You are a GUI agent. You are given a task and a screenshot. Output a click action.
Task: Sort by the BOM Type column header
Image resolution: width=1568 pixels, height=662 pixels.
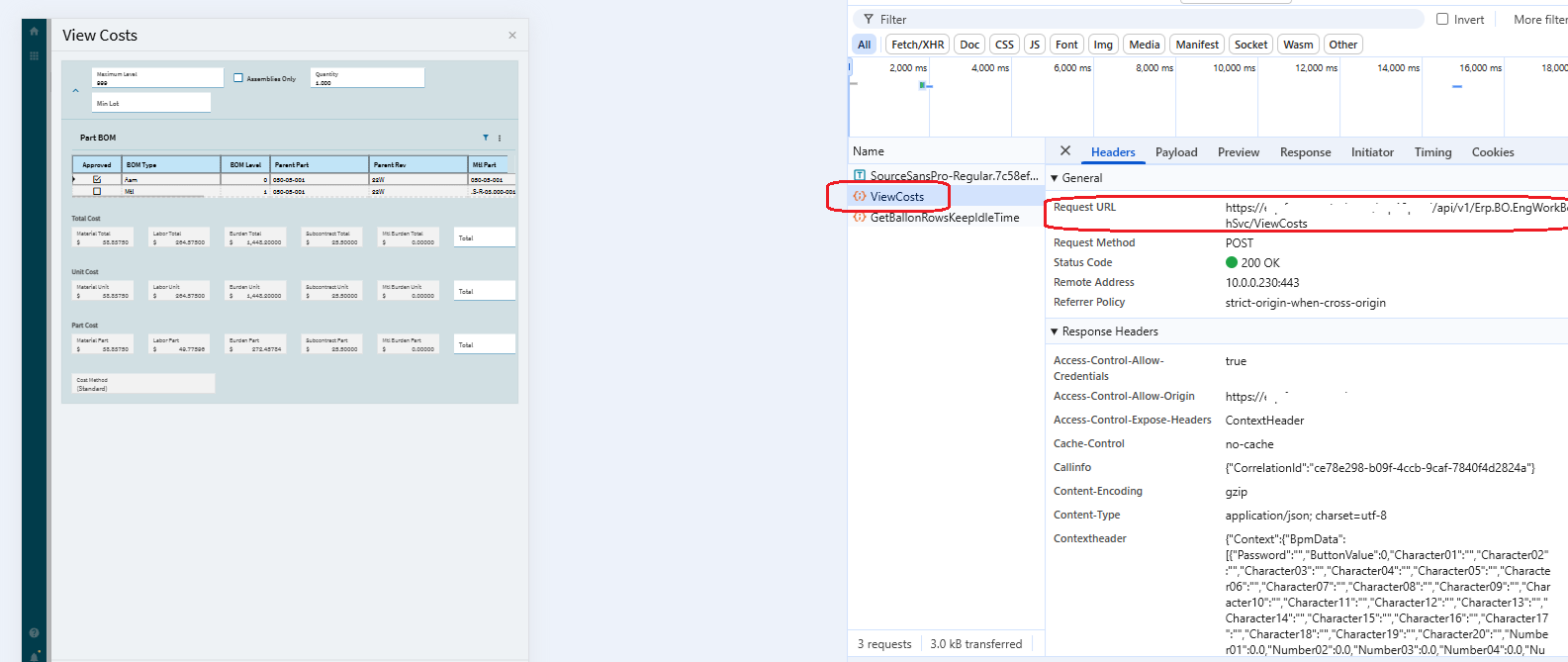click(171, 164)
